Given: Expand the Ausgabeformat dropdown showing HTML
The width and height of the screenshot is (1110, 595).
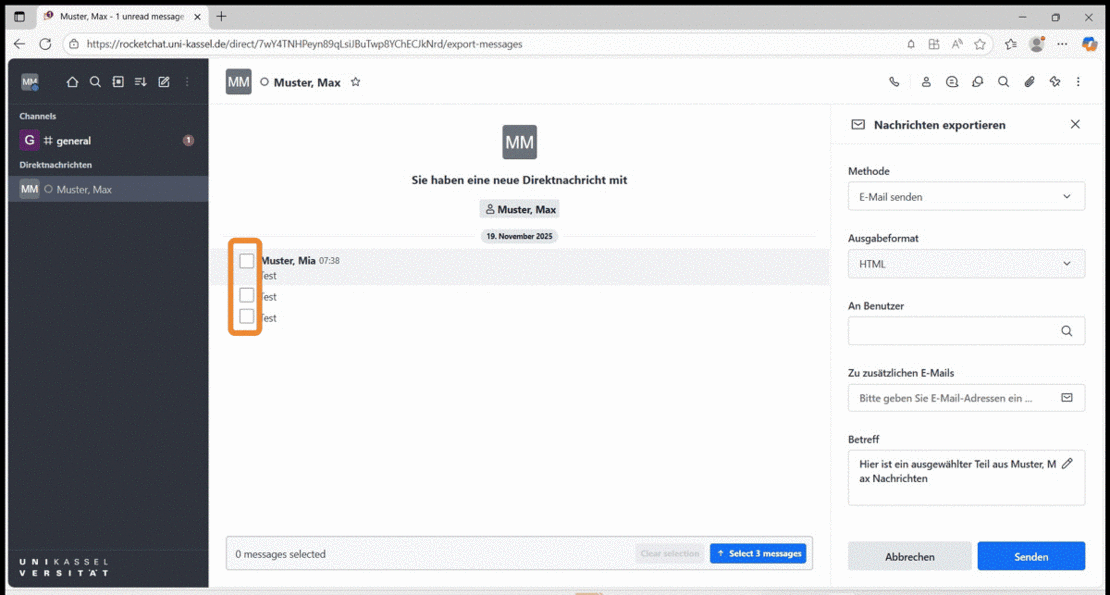Looking at the screenshot, I should coord(966,264).
